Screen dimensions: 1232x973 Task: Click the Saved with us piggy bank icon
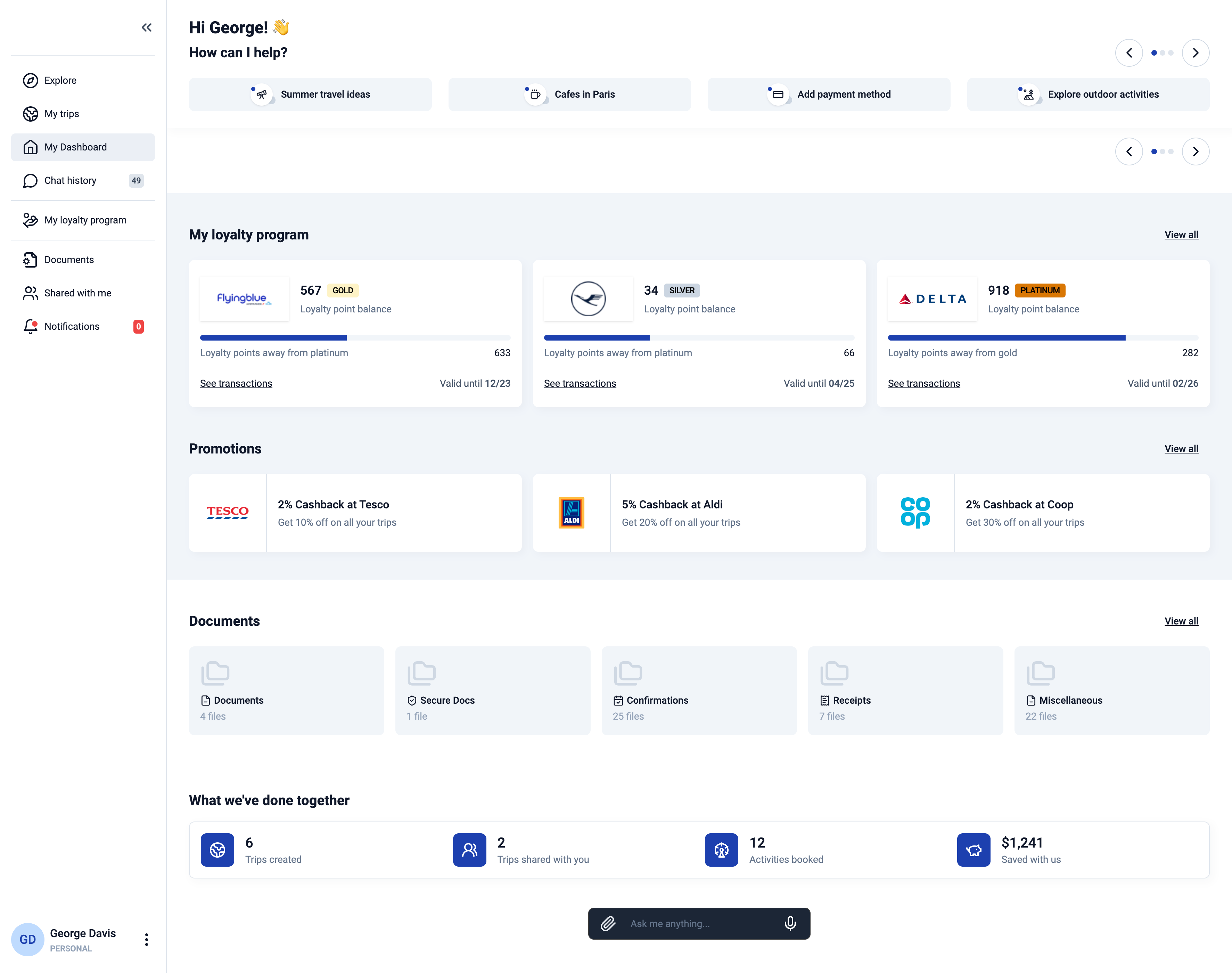click(x=973, y=850)
